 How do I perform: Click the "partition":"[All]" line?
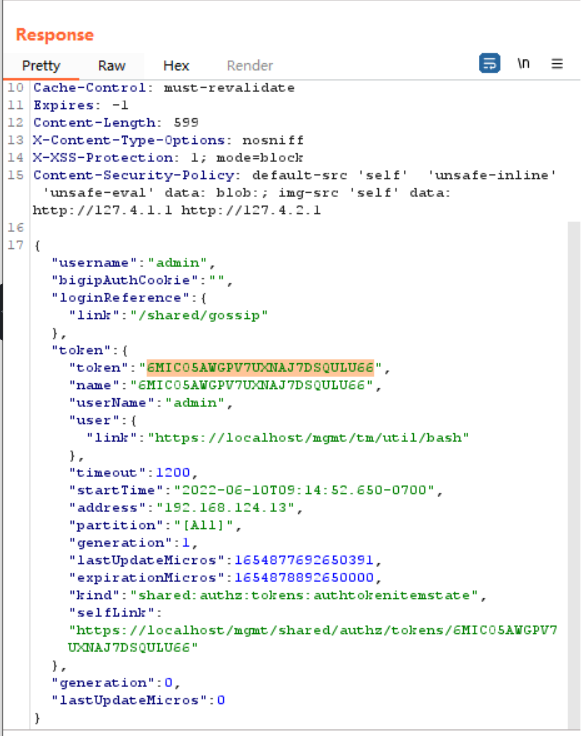pos(155,525)
